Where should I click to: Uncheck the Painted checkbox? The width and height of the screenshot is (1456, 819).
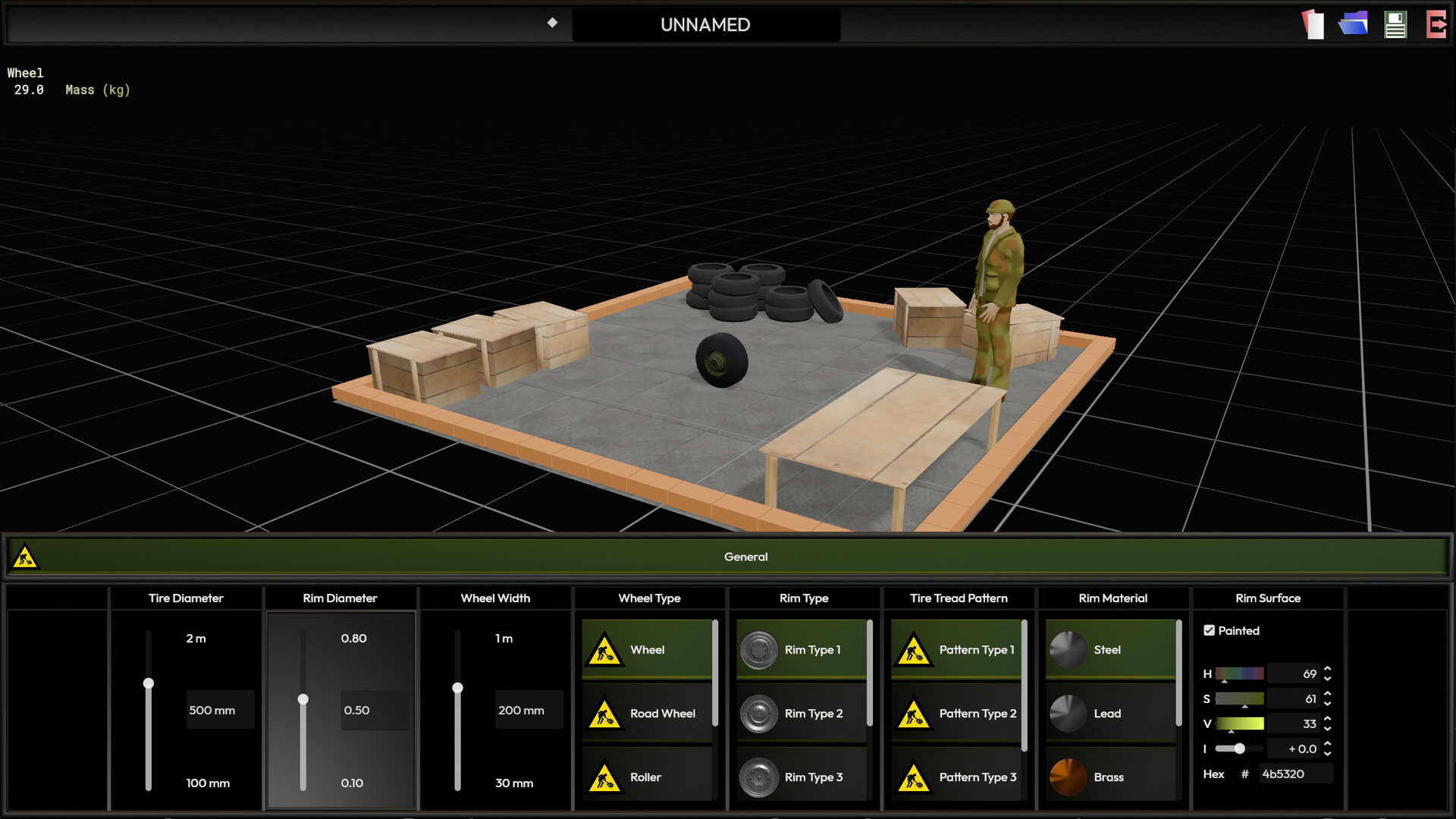coord(1210,630)
